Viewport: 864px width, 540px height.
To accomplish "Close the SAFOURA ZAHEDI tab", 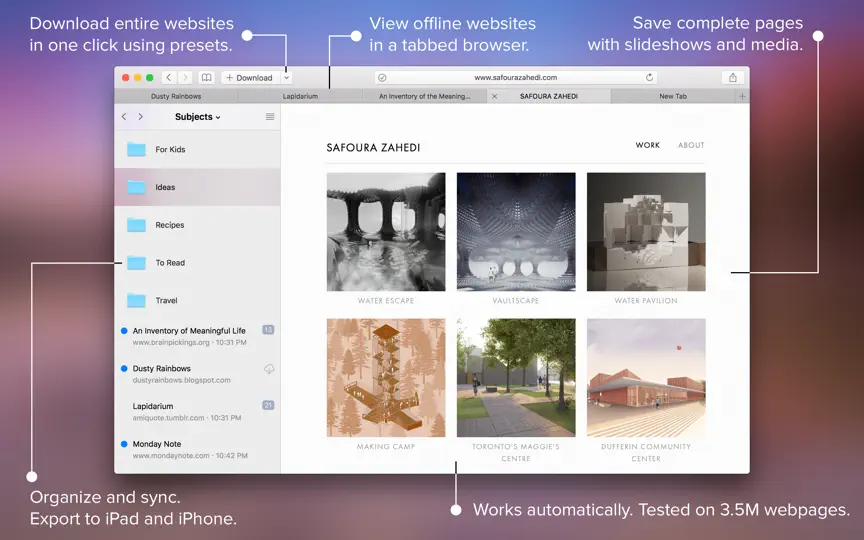I will [x=494, y=96].
